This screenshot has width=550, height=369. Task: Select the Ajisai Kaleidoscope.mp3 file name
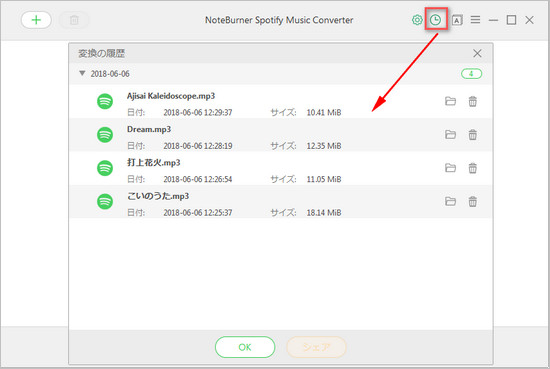[171, 96]
